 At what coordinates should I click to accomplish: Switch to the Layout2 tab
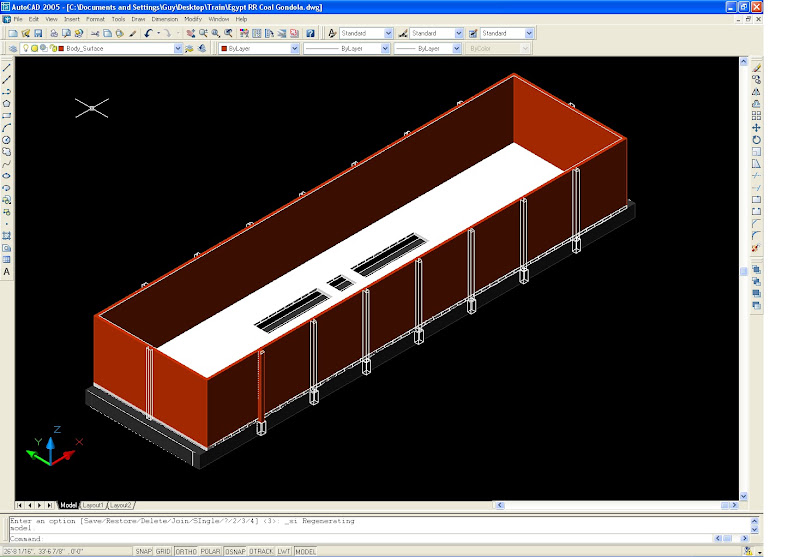[121, 505]
